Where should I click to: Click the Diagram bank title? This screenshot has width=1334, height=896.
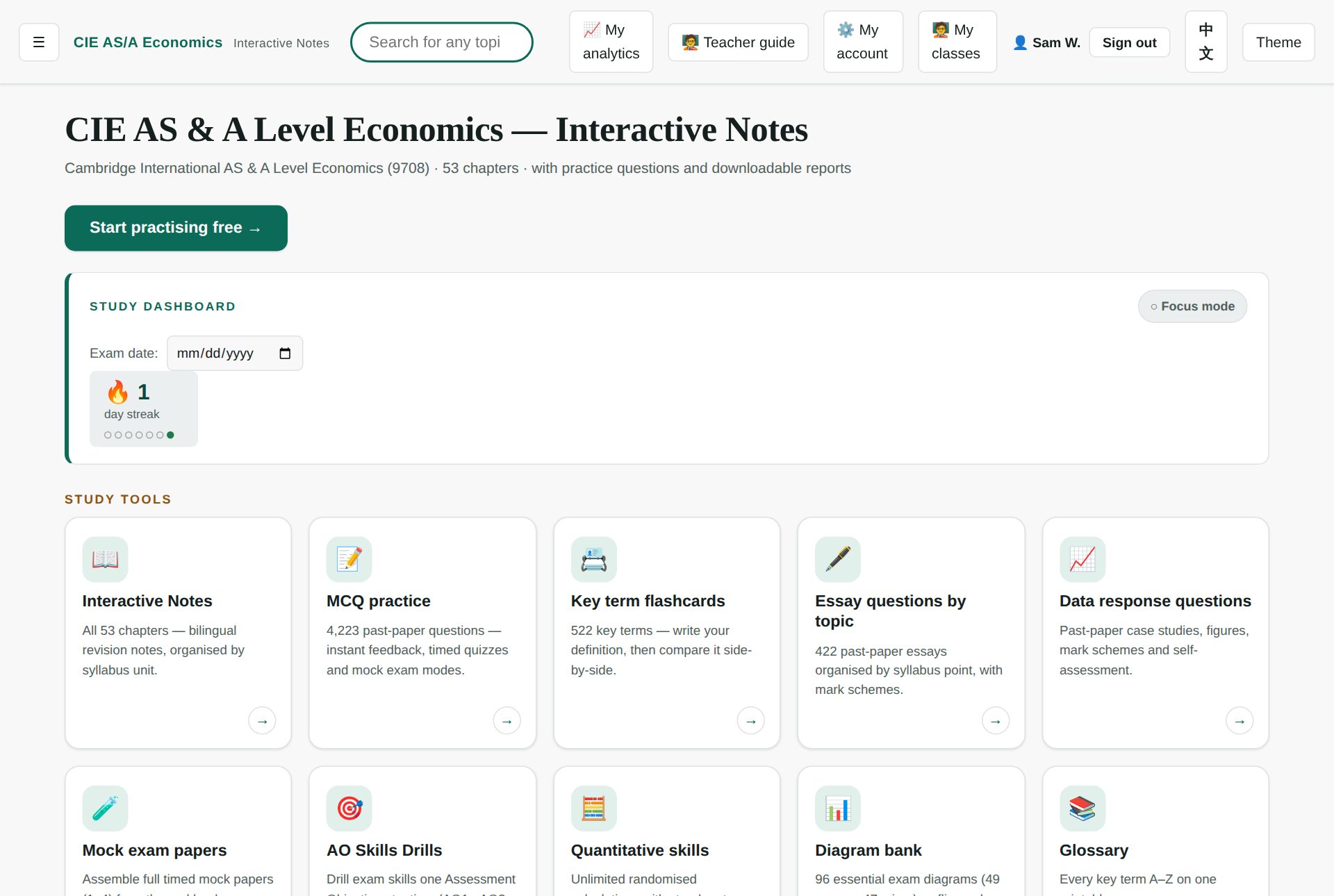(868, 850)
